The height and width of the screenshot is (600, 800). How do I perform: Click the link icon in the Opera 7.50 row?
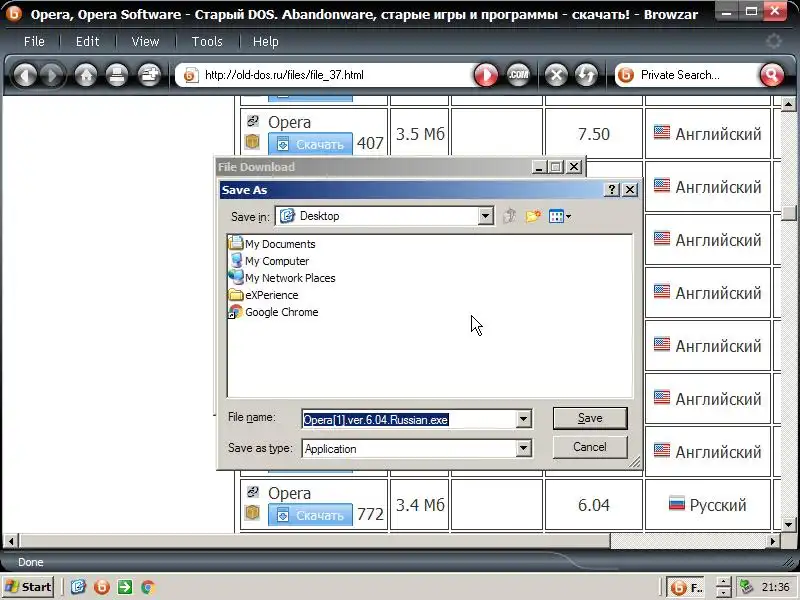pos(253,121)
